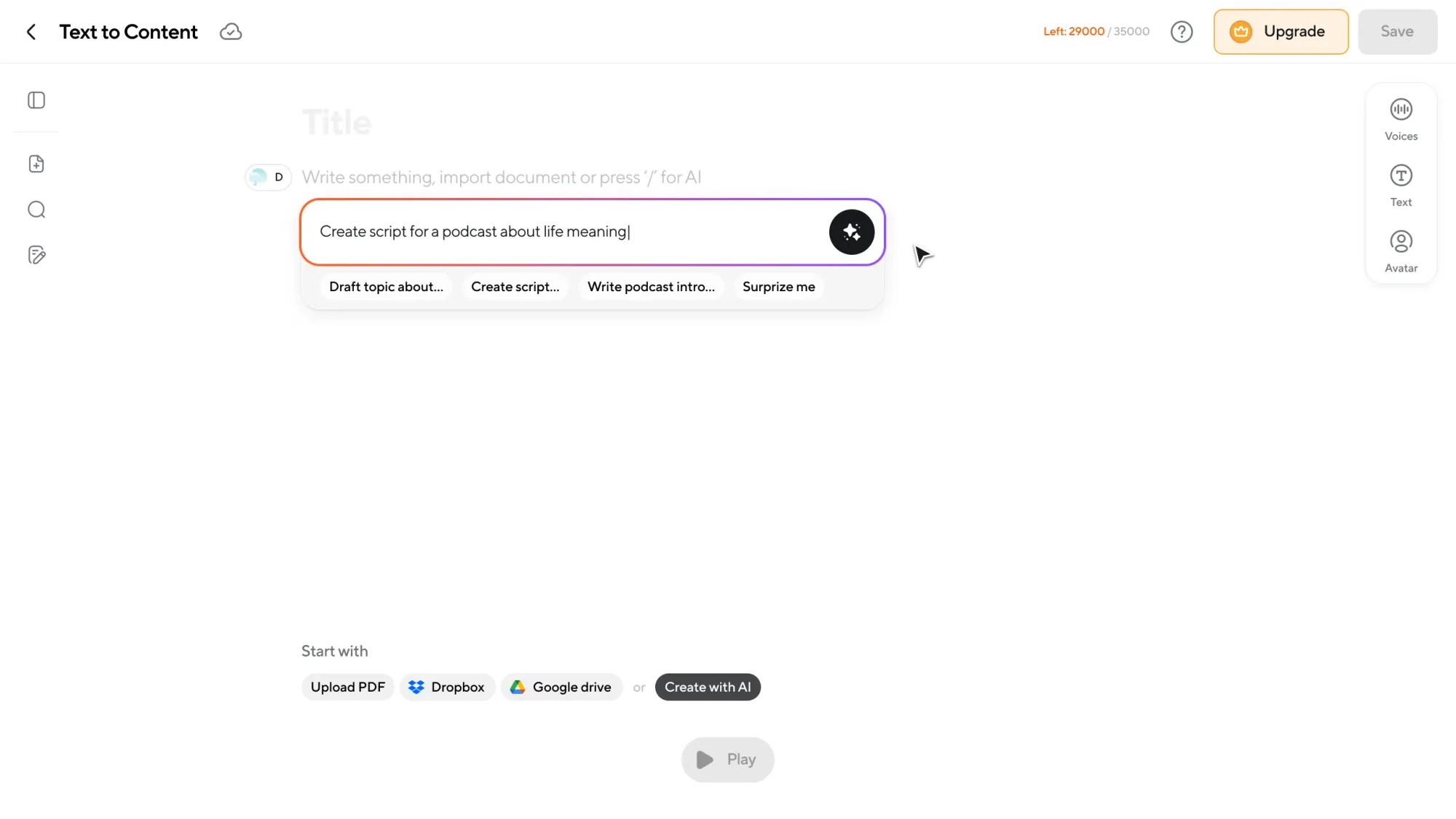Select the 'Draft topic about...' suggestion

[x=386, y=287]
